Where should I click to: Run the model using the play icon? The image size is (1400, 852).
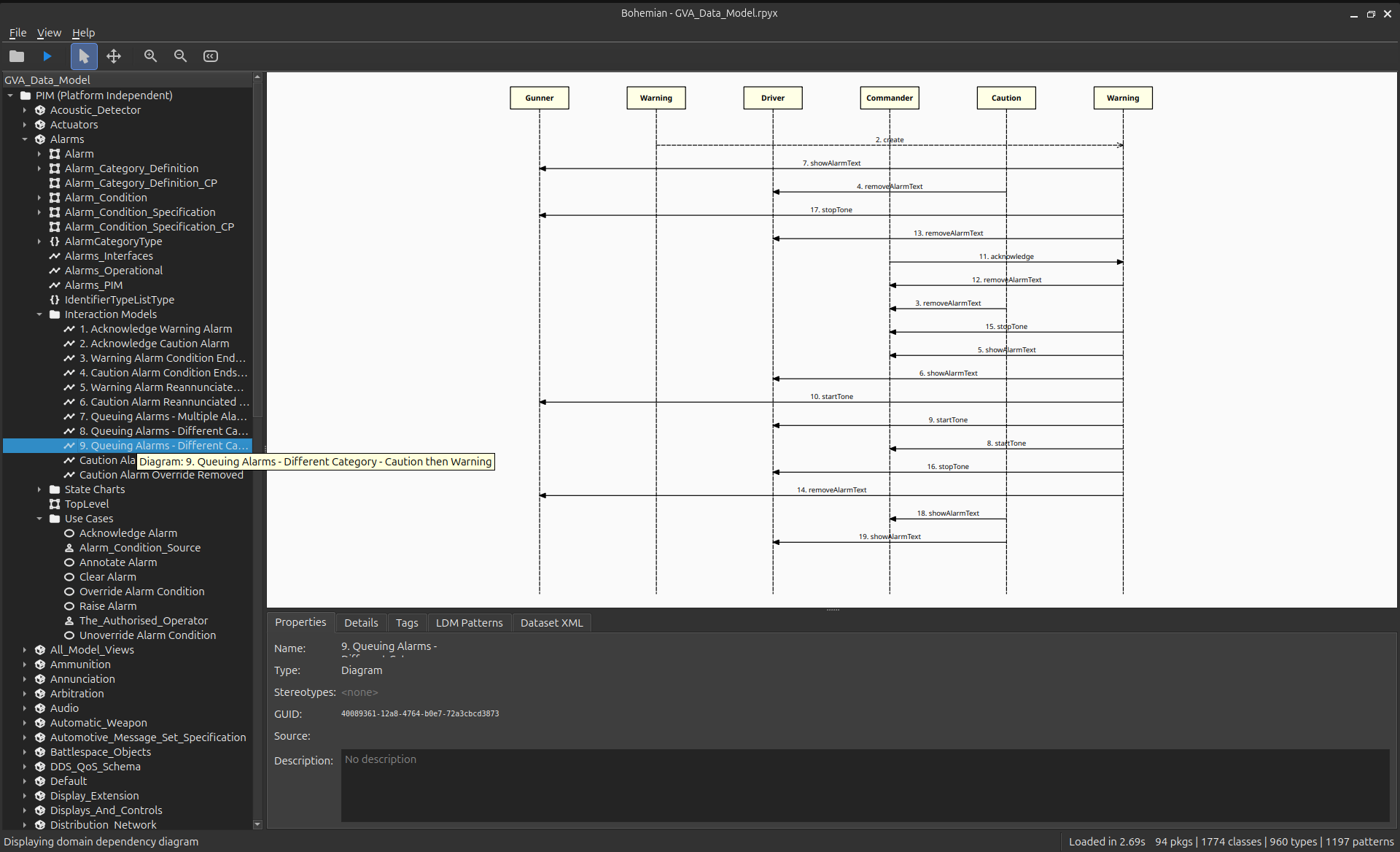pos(47,56)
